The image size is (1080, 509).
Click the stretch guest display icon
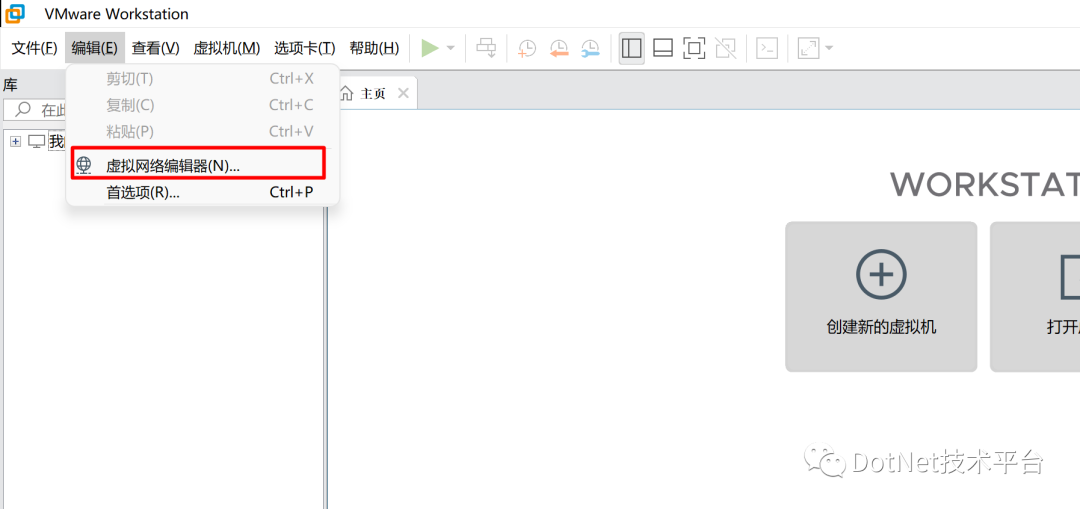coord(808,48)
